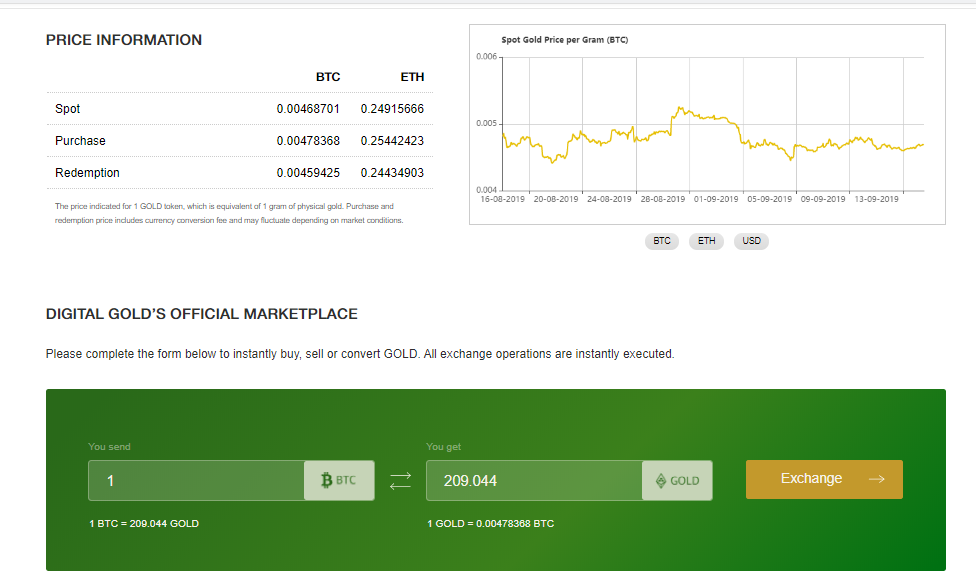Click the BTC column header
Viewport: 976px width, 582px height.
point(328,77)
